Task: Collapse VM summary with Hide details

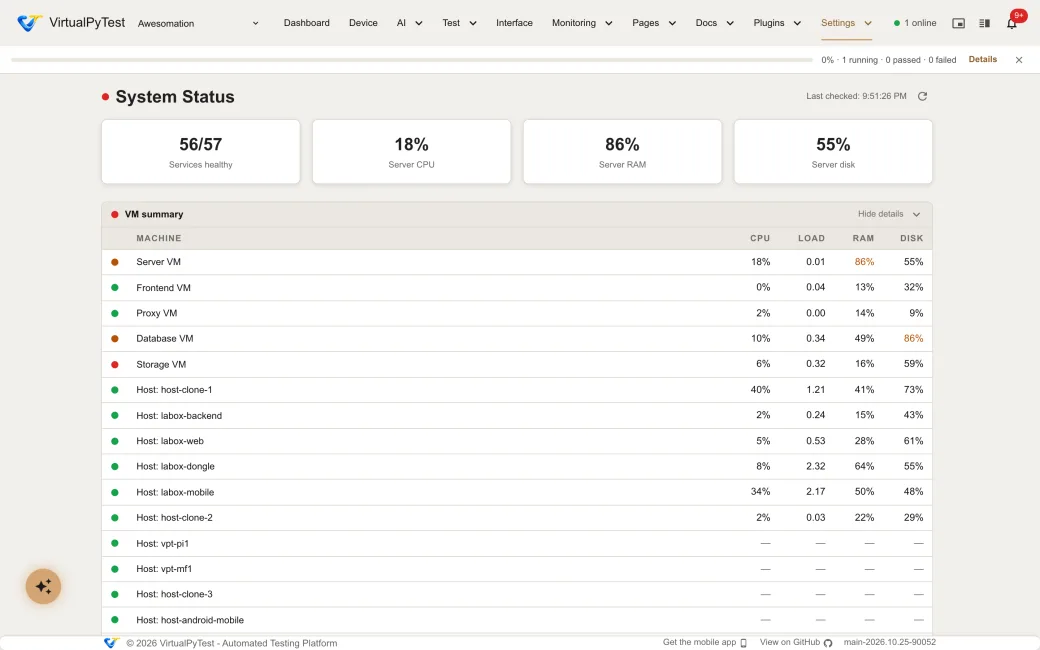Action: point(889,214)
